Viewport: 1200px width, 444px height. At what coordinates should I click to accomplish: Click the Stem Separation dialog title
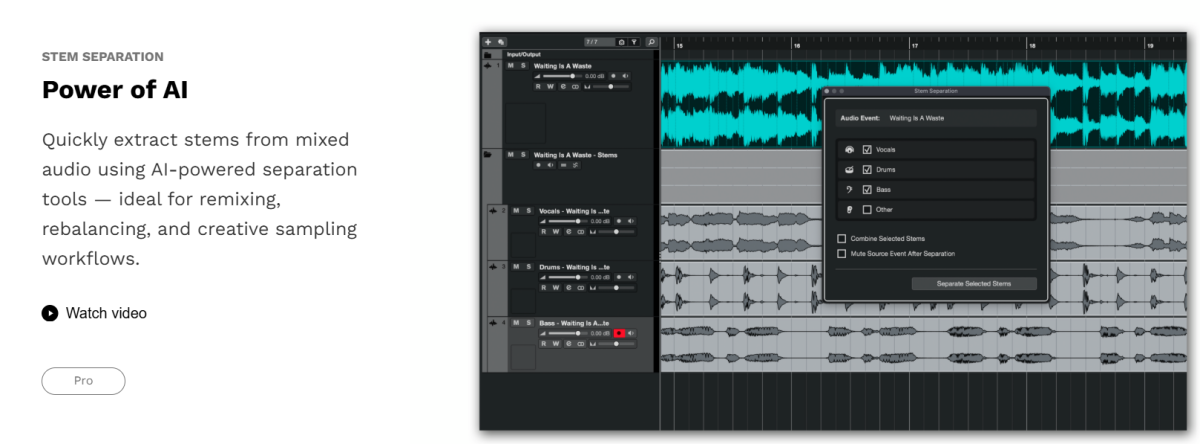click(936, 91)
